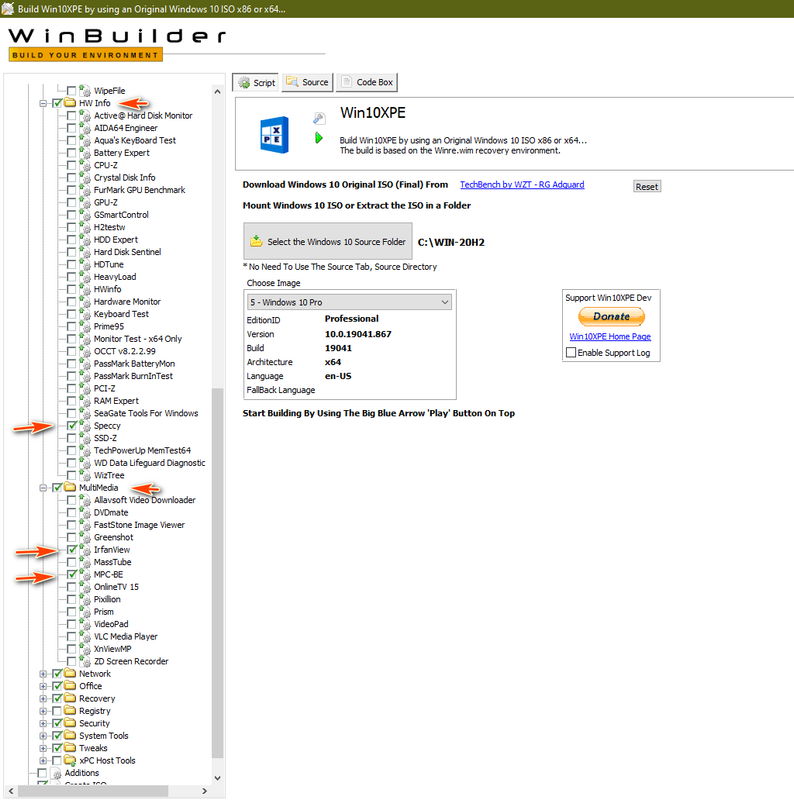Select the Hard Disk Sentinel tree row

(127, 252)
